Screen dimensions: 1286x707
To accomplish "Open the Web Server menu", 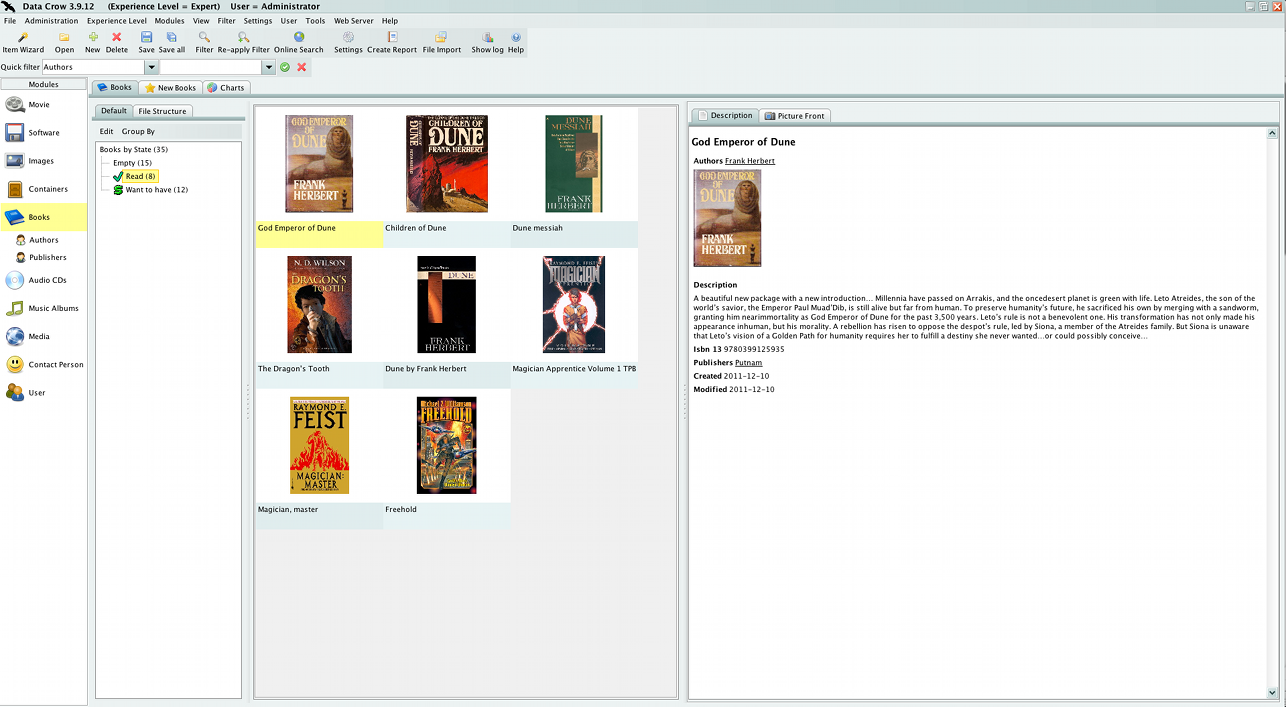I will pos(353,21).
